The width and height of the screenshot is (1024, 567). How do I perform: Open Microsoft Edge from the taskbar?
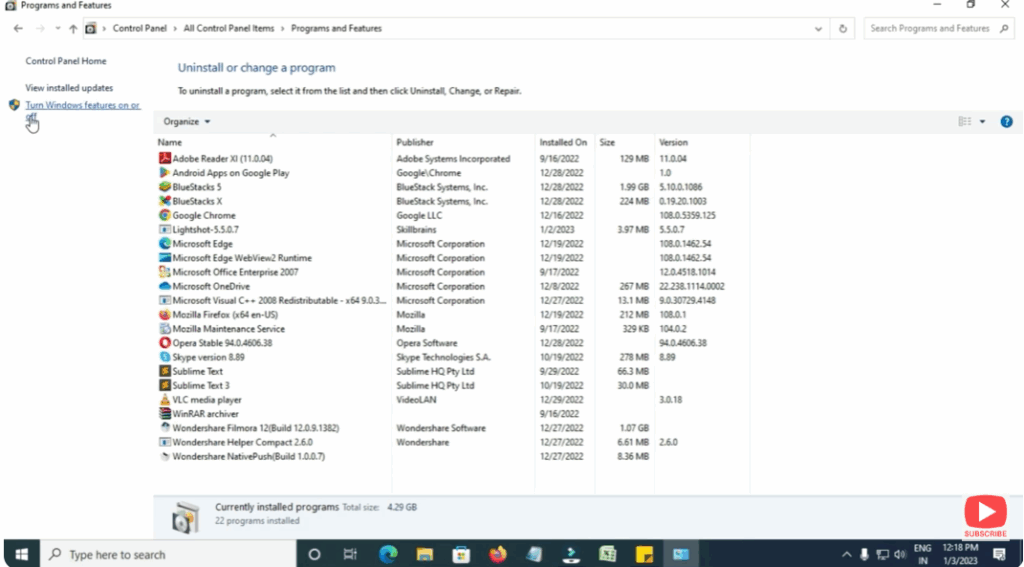pos(388,554)
